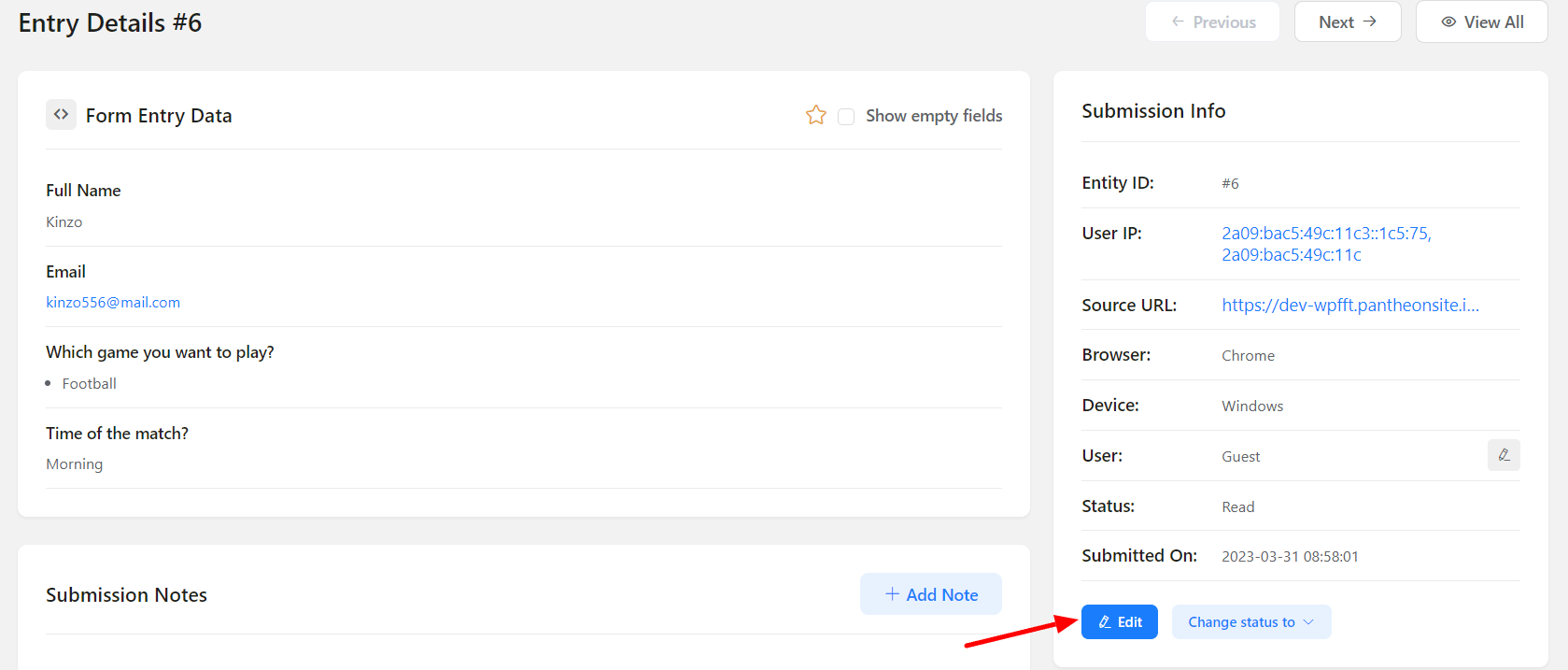This screenshot has width=1568, height=670.
Task: Click the Submitted On date value
Action: pos(1290,557)
